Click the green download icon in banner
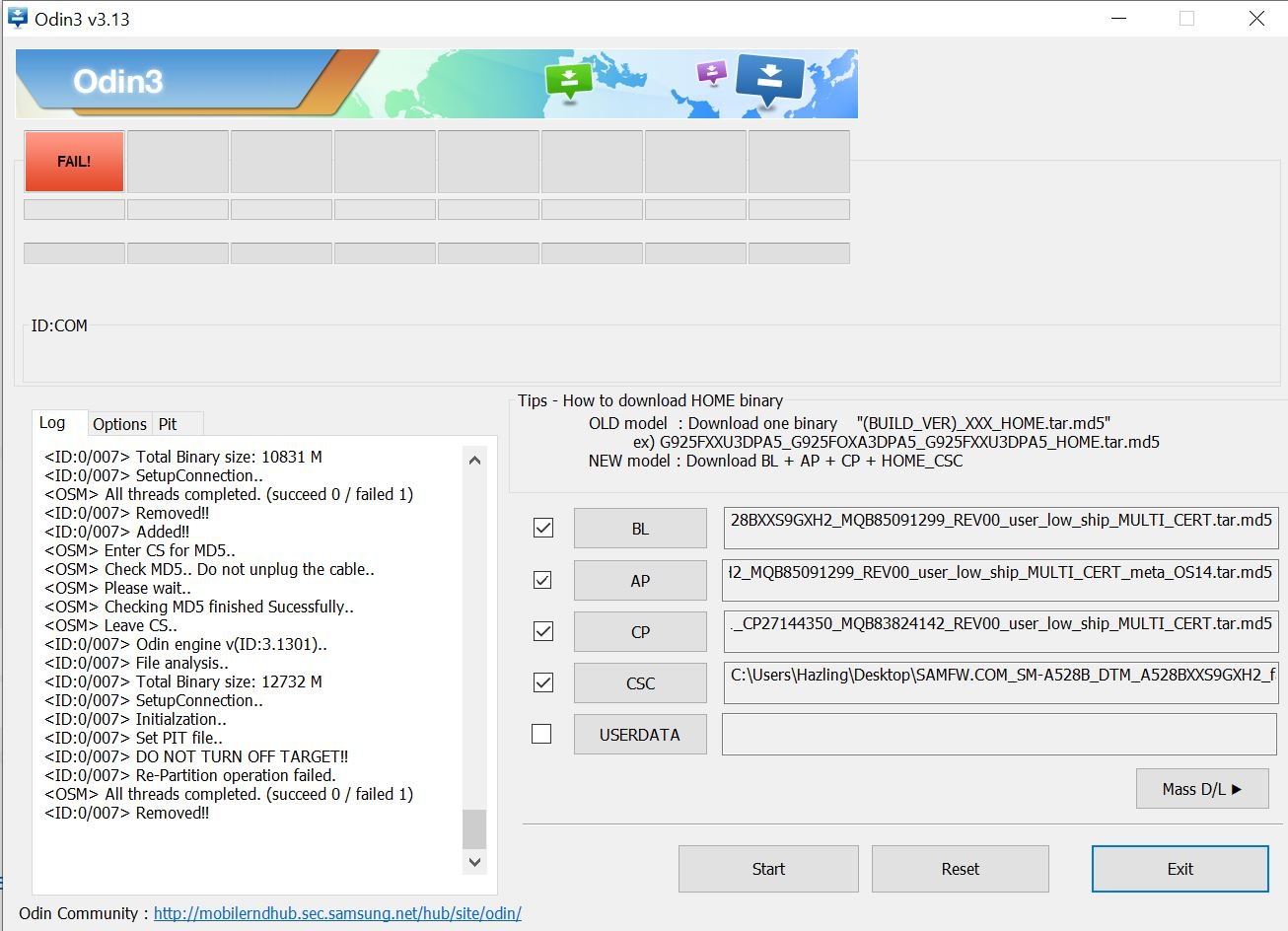Viewport: 1288px width, 931px height. click(569, 81)
